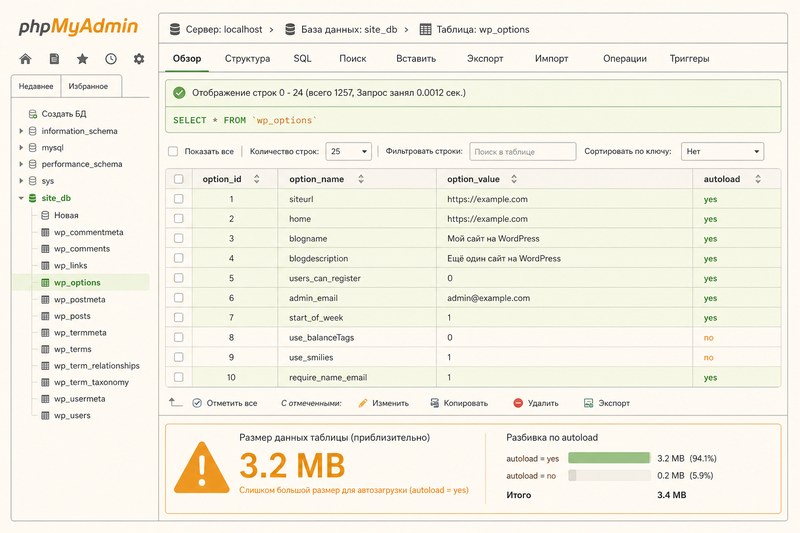Click the favorites star icon
The height and width of the screenshot is (533, 800).
tap(82, 59)
